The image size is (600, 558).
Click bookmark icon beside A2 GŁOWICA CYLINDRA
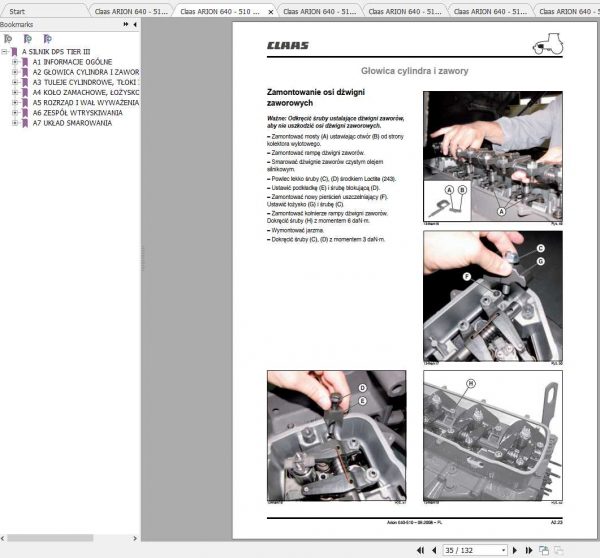(25, 72)
